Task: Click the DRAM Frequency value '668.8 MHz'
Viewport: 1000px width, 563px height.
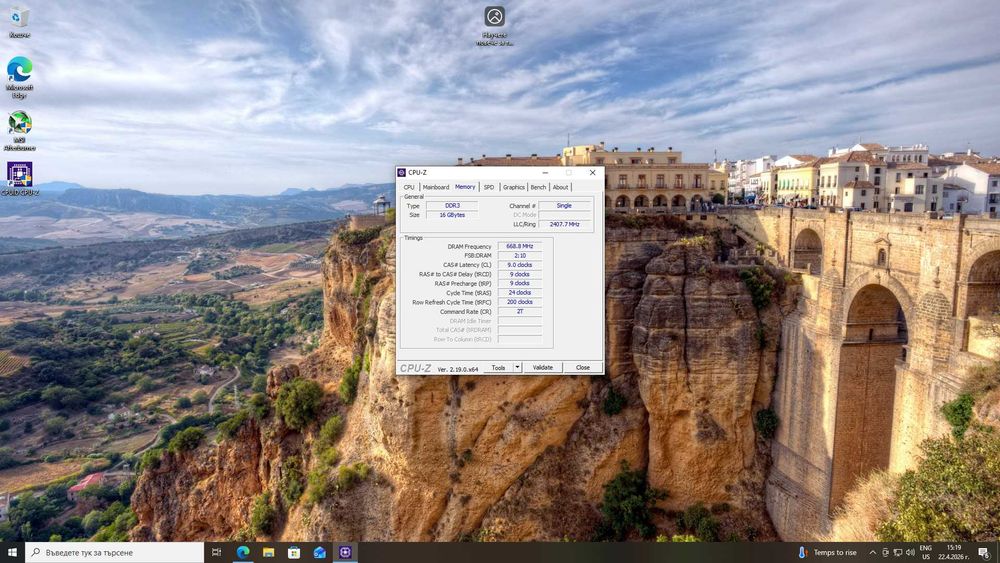Action: tap(520, 246)
